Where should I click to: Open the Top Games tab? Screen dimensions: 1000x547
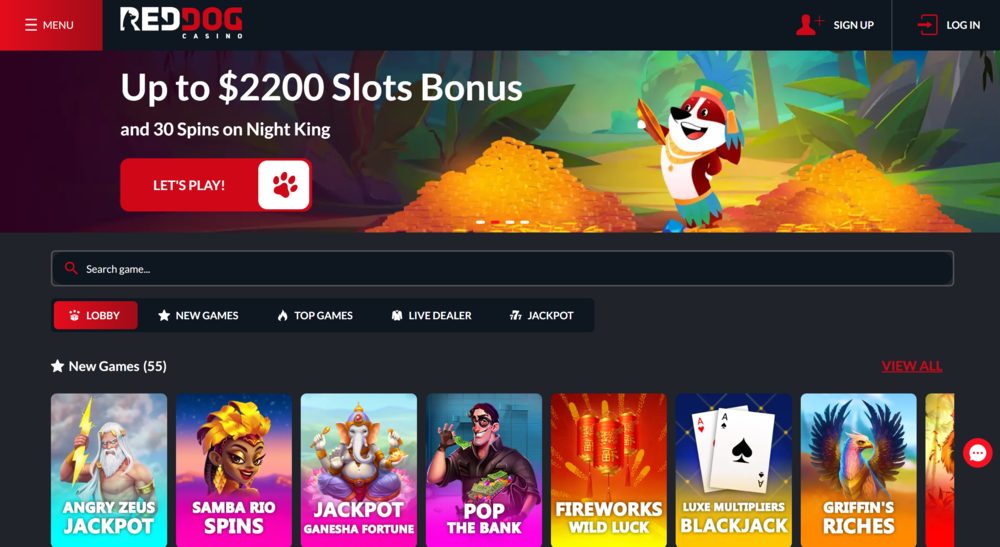315,315
